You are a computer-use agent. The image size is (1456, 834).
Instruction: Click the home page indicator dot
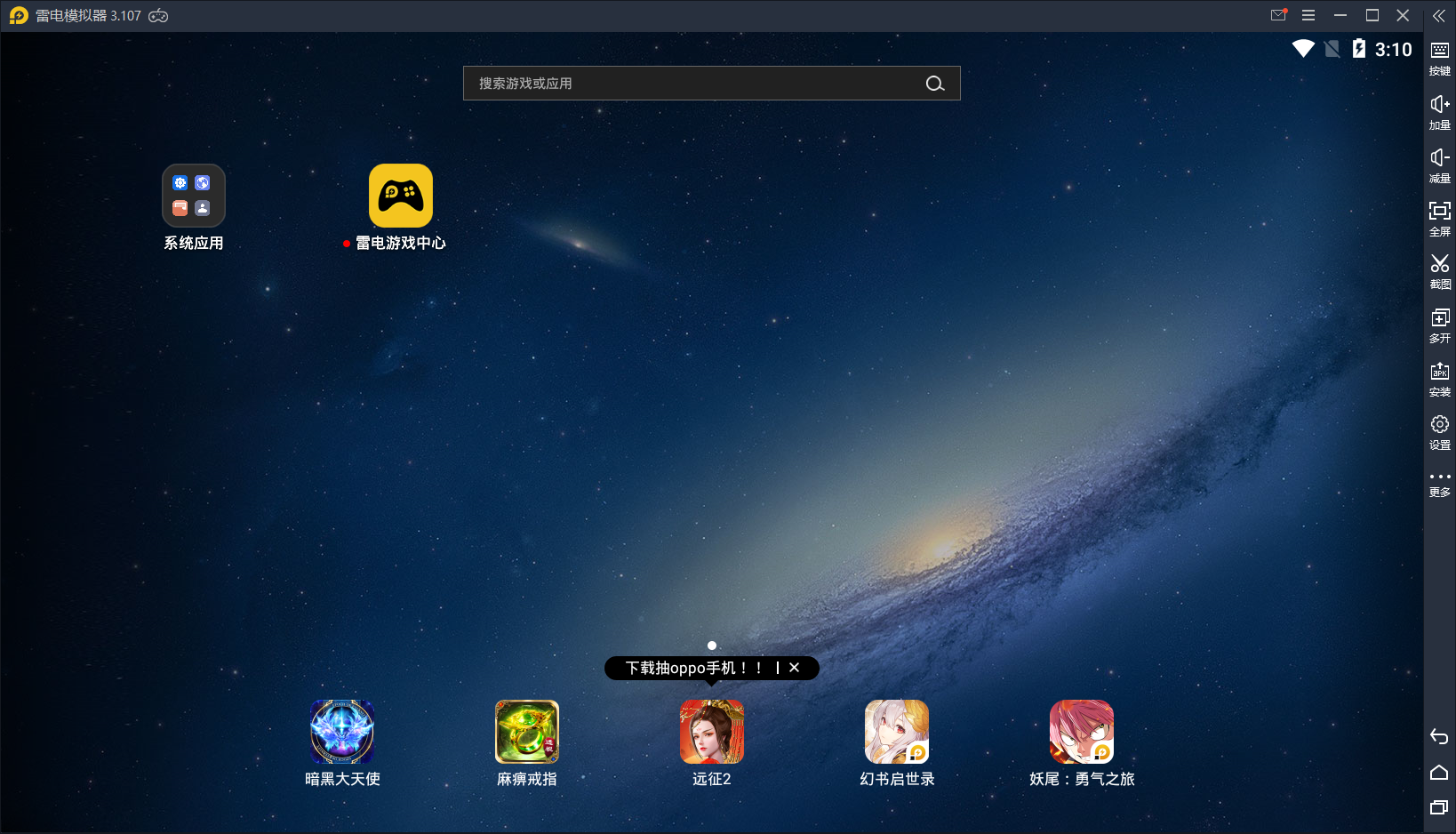pos(712,646)
